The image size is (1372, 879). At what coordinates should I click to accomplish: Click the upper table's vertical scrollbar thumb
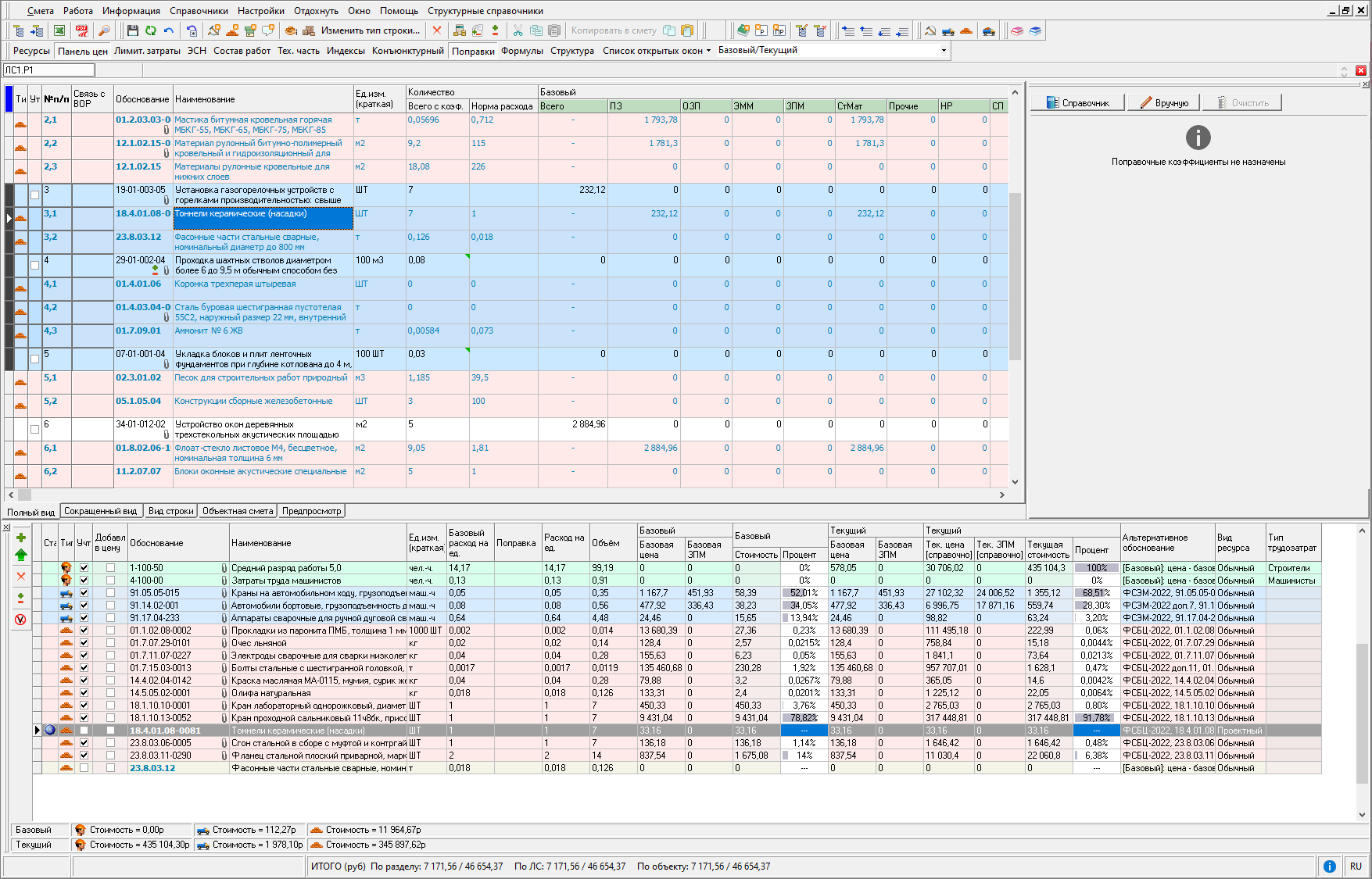[1015, 276]
